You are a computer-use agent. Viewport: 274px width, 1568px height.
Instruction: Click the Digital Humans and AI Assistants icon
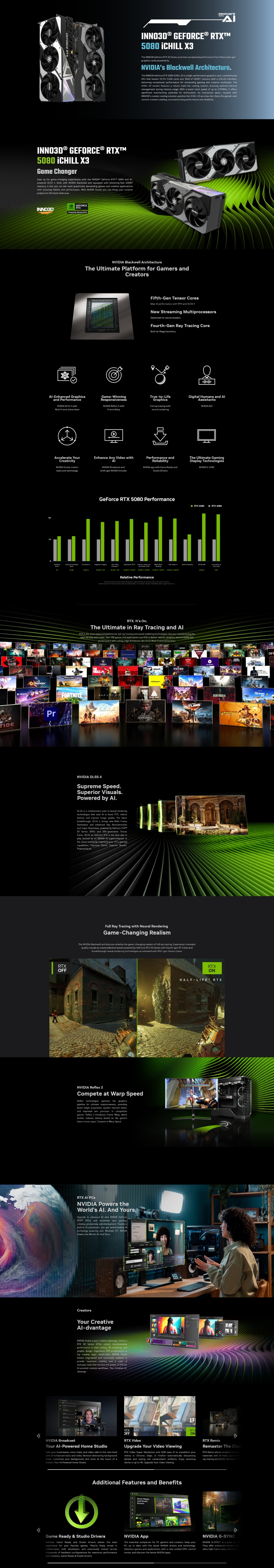[x=206, y=375]
